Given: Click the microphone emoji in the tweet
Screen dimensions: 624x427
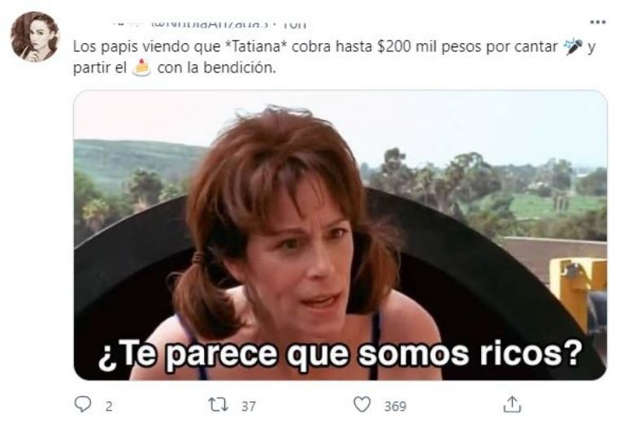Looking at the screenshot, I should tap(573, 47).
